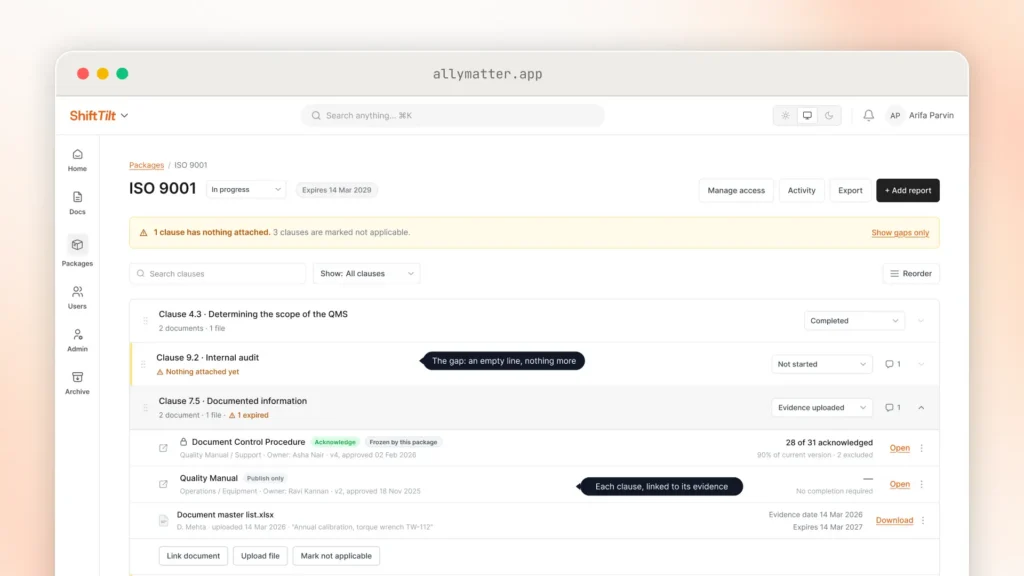Screen dimensions: 1024x576
Task: Click the Document Control Procedure external link icon
Action: click(163, 448)
